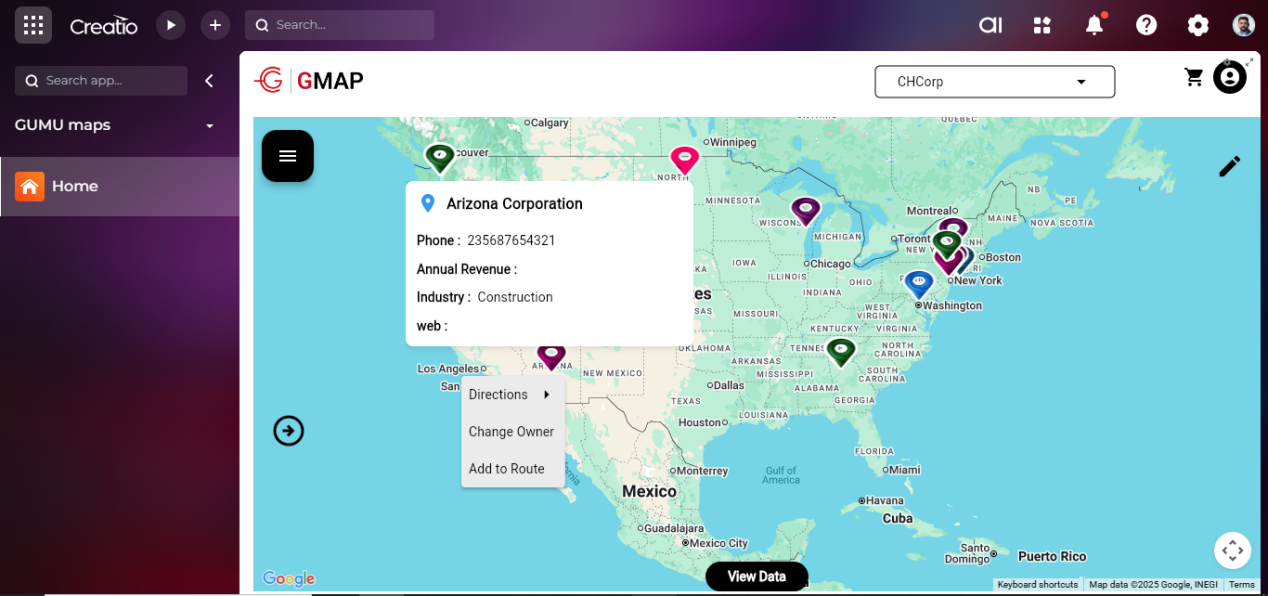Open the shopping cart icon
The image size is (1268, 596).
[x=1194, y=77]
